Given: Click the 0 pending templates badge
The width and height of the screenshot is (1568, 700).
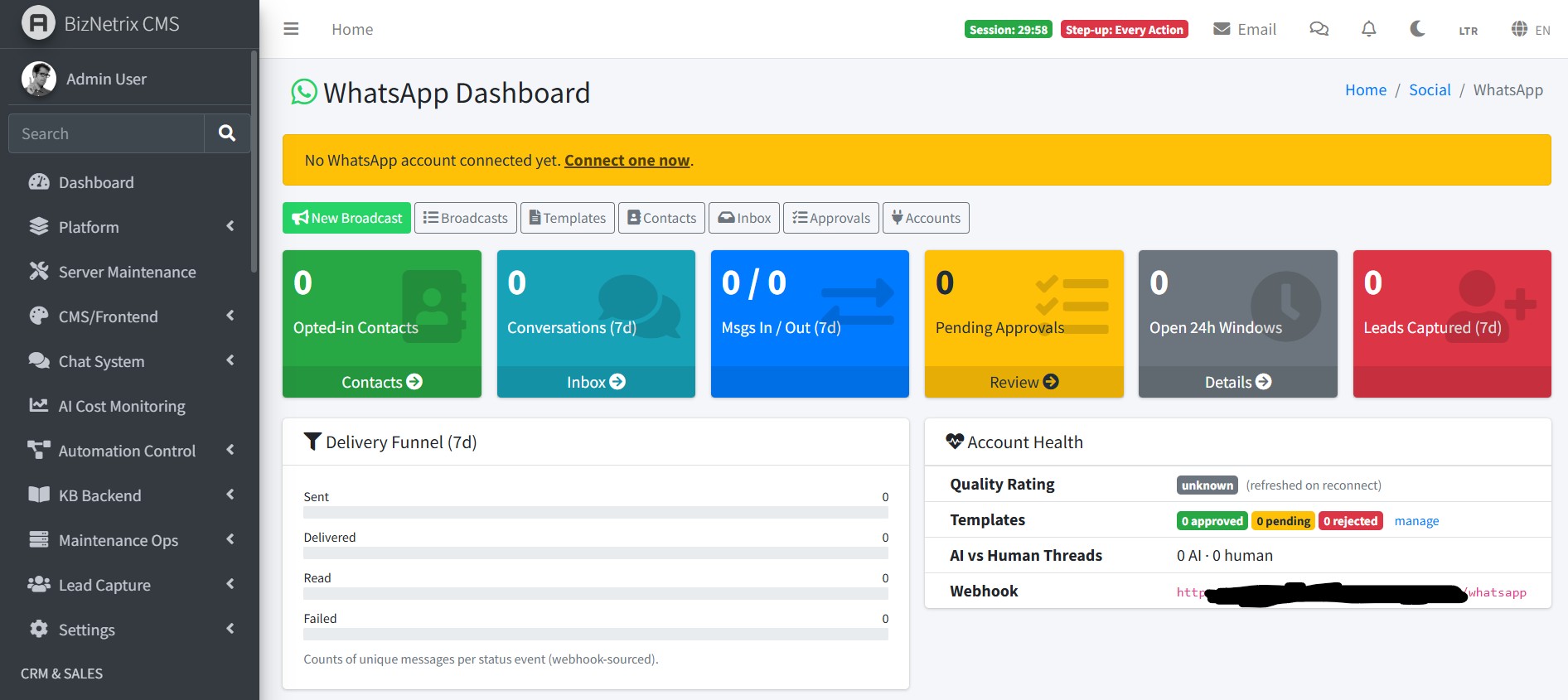Looking at the screenshot, I should pyautogui.click(x=1283, y=521).
